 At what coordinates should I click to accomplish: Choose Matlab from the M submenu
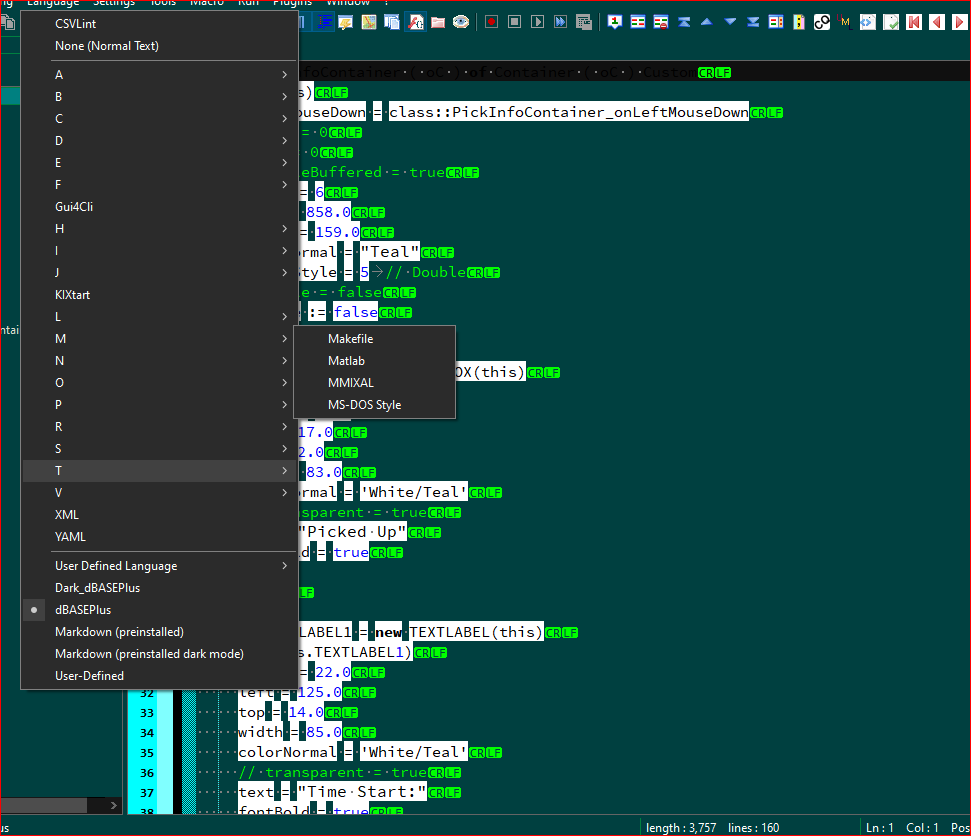point(375,360)
